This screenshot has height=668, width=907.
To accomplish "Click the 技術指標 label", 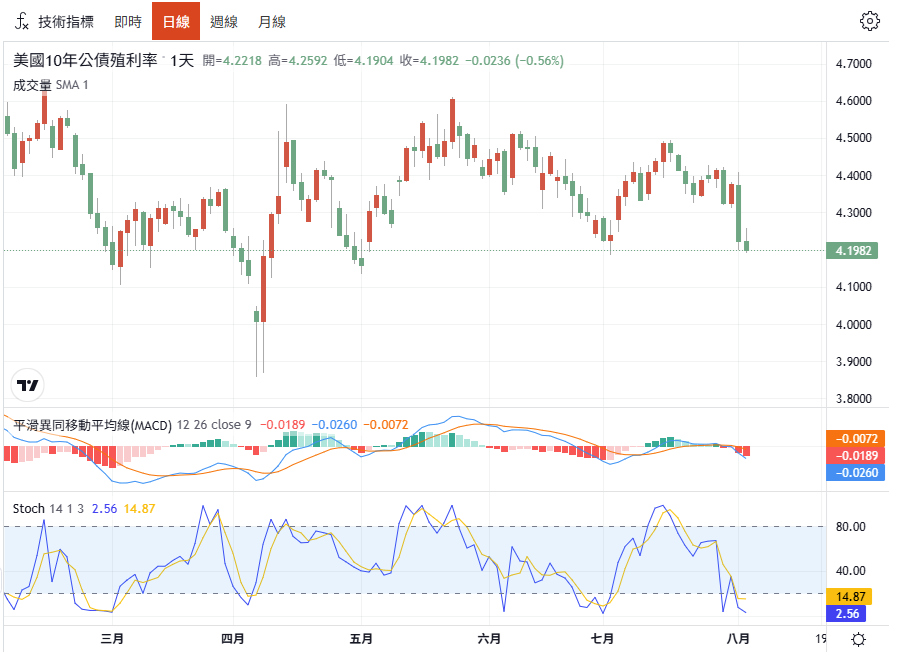I will (66, 21).
